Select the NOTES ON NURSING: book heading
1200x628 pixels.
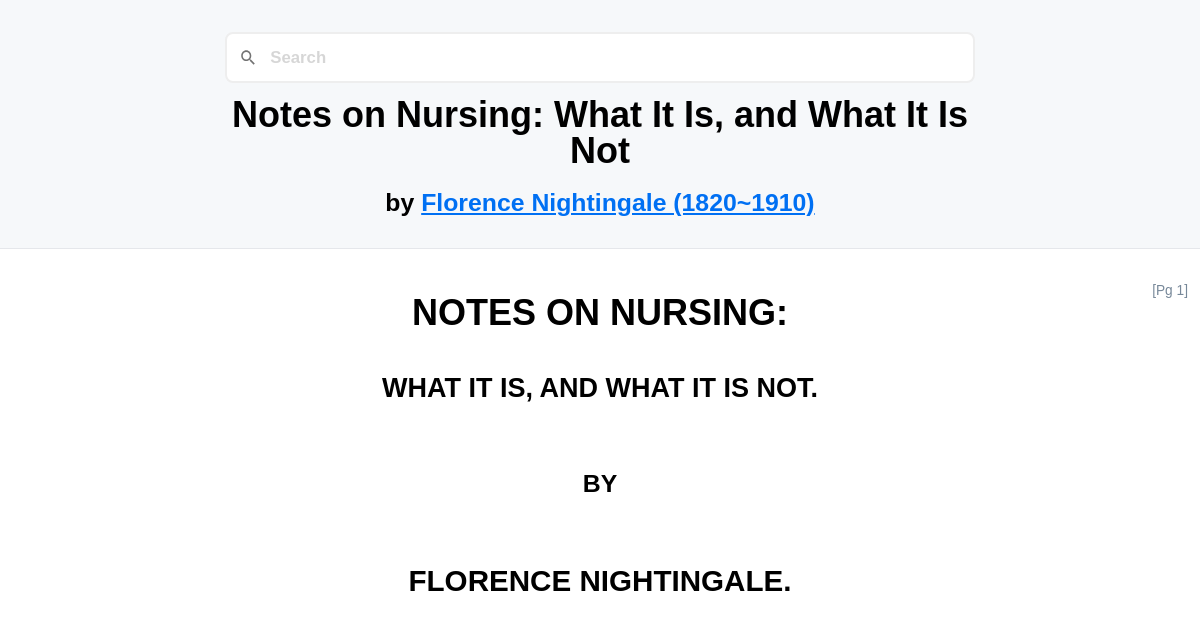[600, 312]
